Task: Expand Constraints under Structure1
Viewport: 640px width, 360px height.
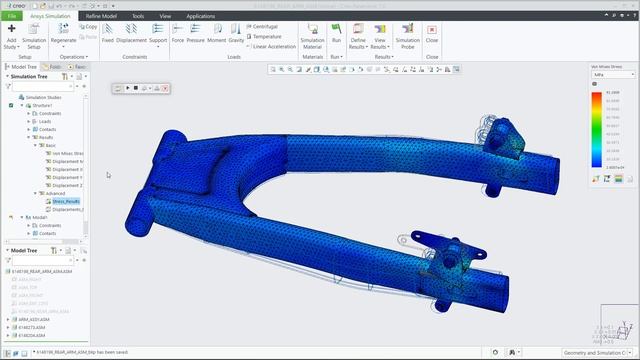Action: point(29,113)
